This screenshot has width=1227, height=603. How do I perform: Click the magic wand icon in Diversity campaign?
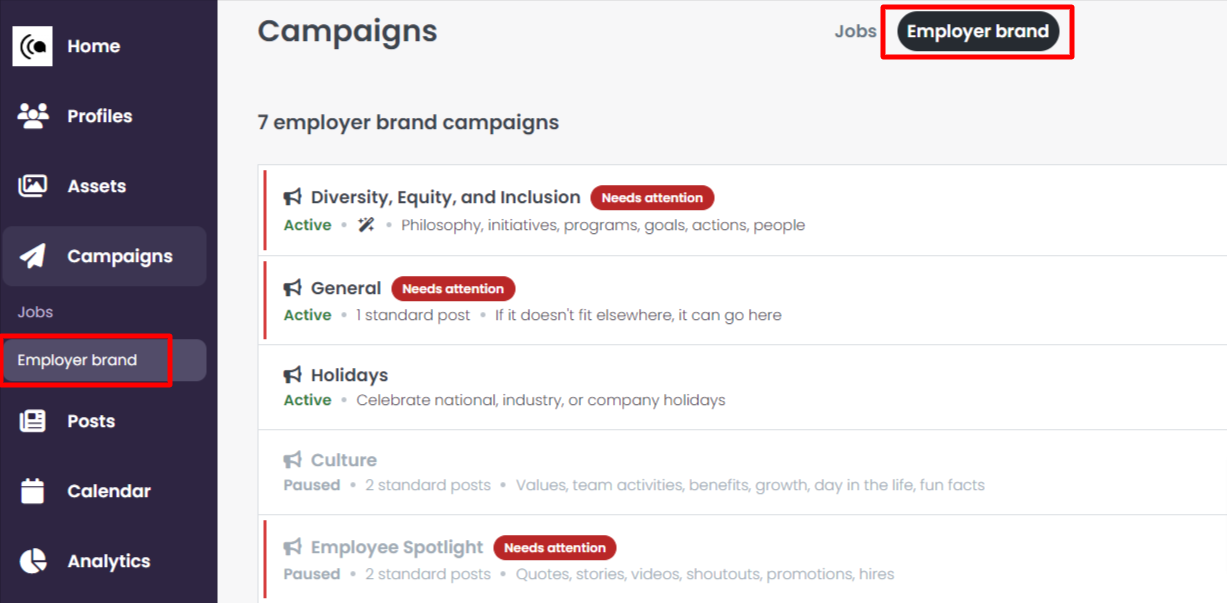366,225
